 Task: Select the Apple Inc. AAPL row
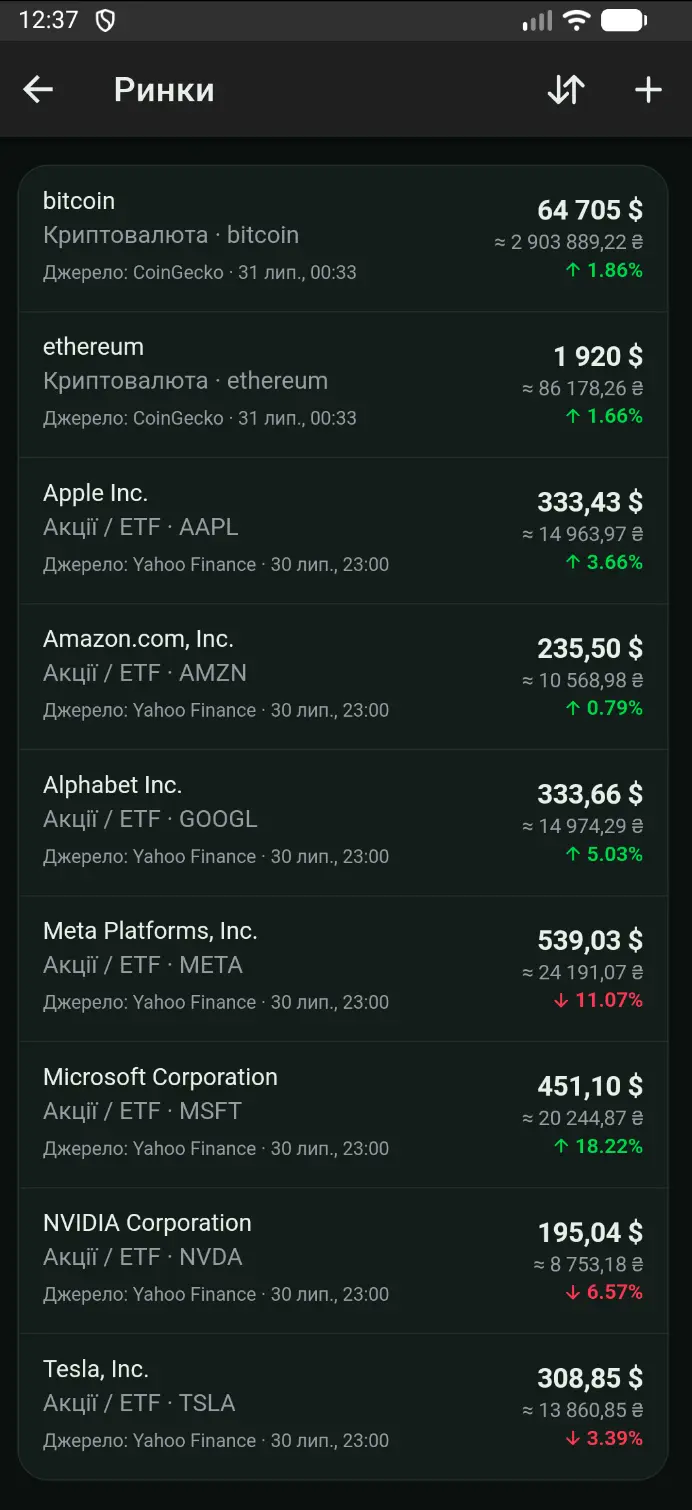343,531
